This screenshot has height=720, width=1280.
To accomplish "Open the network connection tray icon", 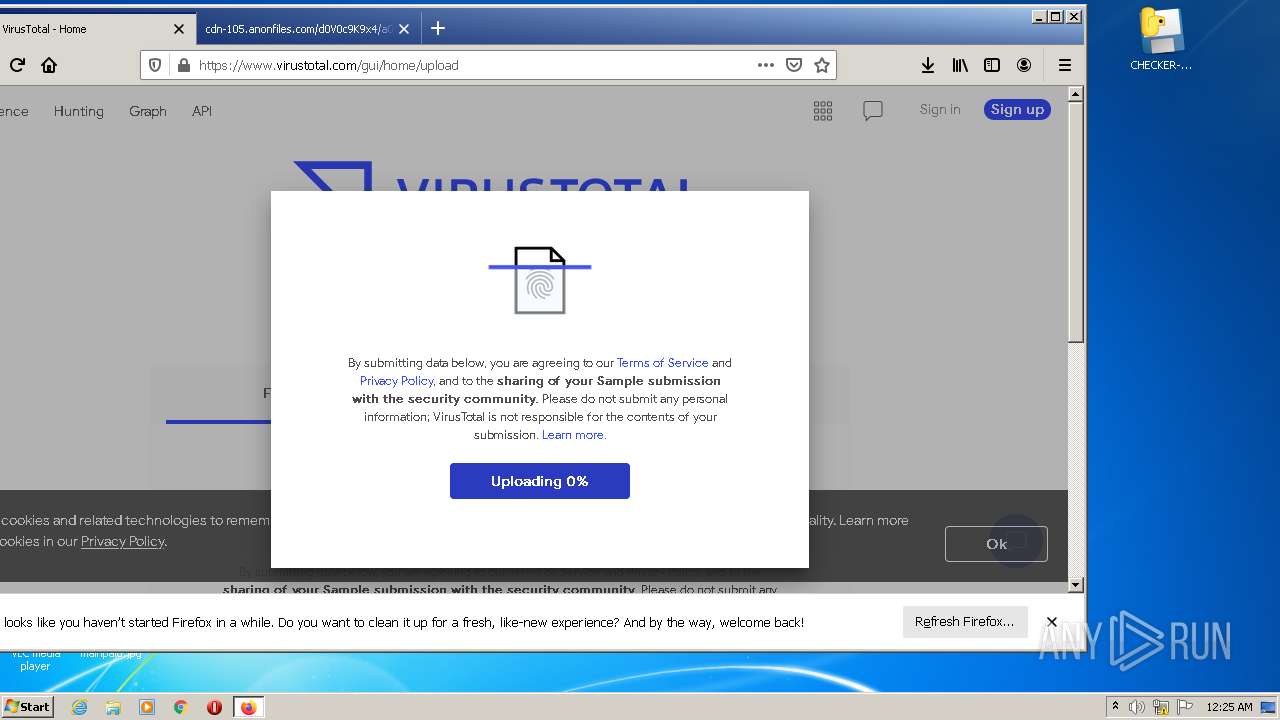I will (x=1161, y=707).
